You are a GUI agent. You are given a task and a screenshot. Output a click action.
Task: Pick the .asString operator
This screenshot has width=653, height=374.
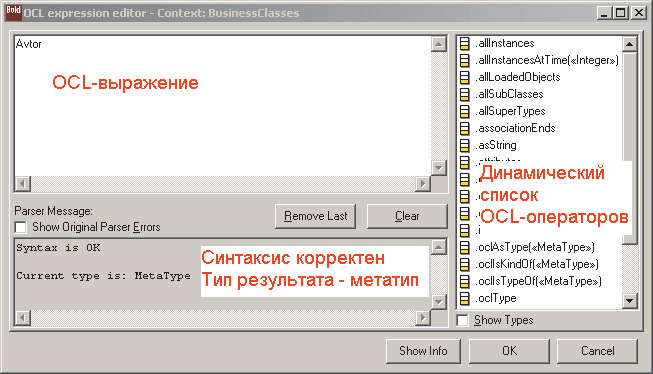496,145
